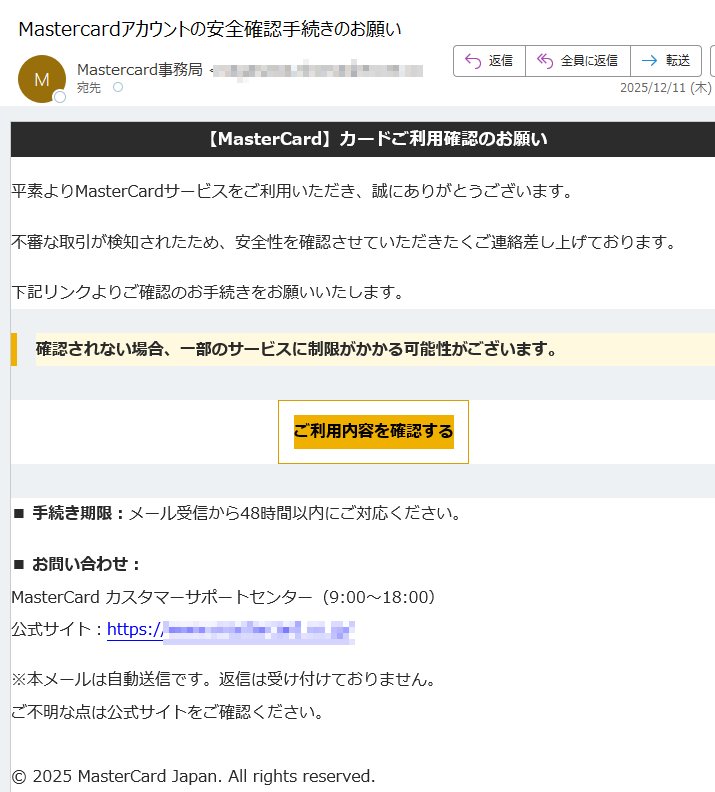
Task: Click the blurred sender email address
Action: [318, 70]
